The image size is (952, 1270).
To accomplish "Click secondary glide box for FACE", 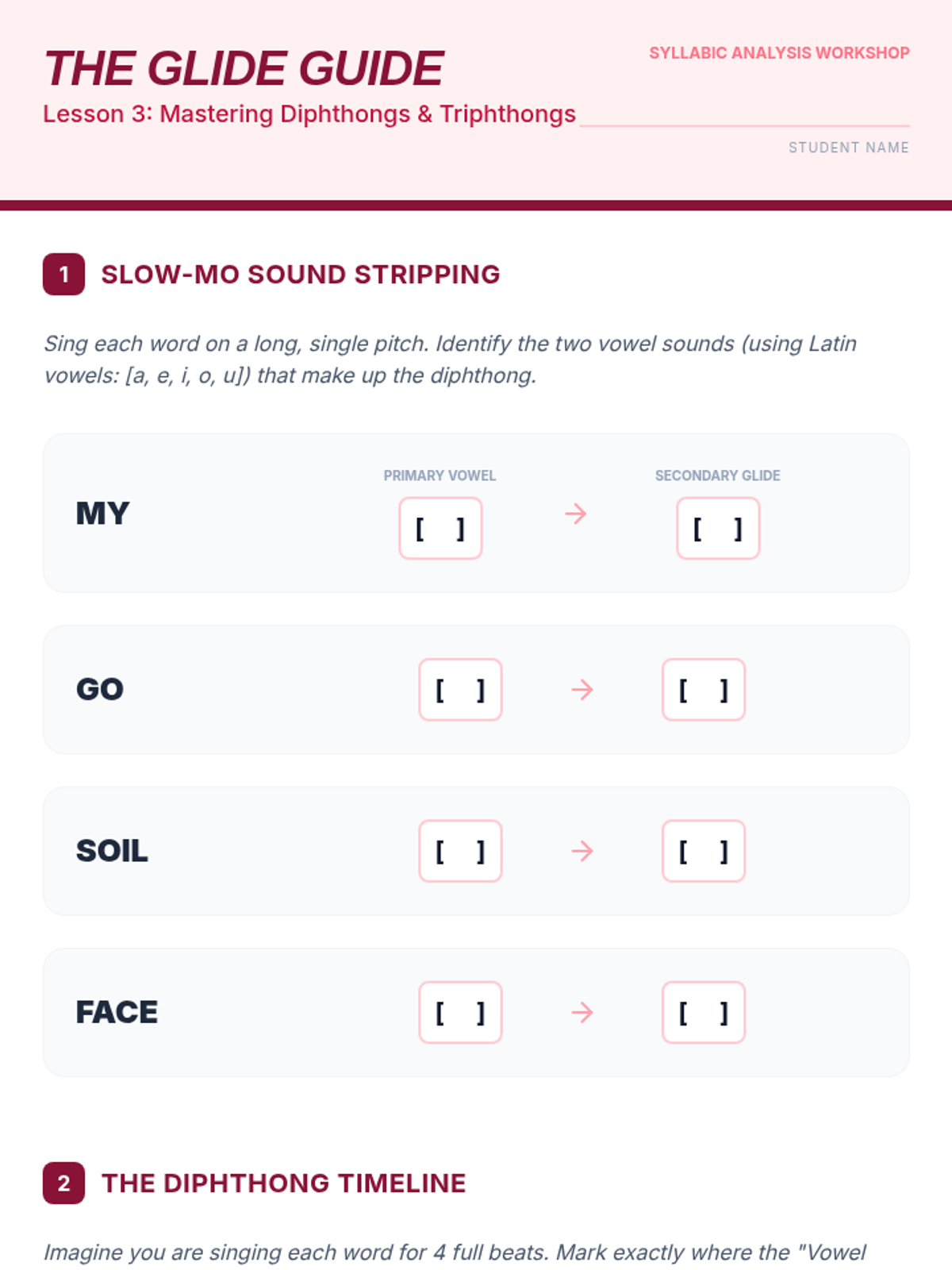I will click(x=704, y=1013).
